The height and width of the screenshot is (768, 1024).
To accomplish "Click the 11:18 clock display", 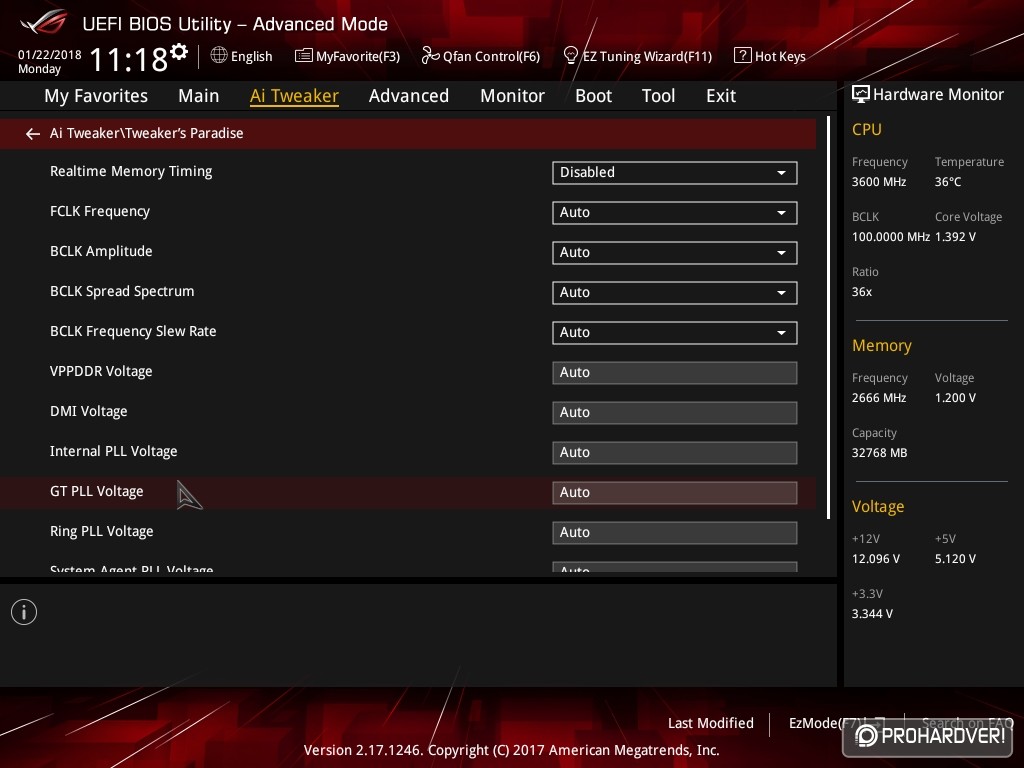I will [x=129, y=59].
